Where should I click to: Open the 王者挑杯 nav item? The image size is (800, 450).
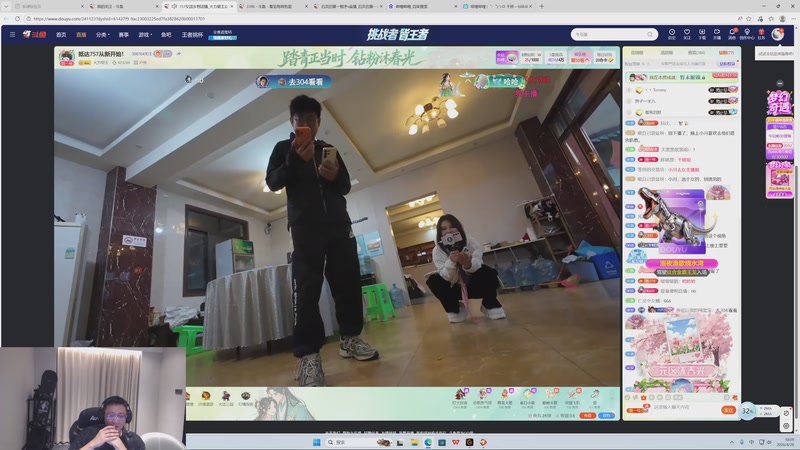[x=192, y=35]
